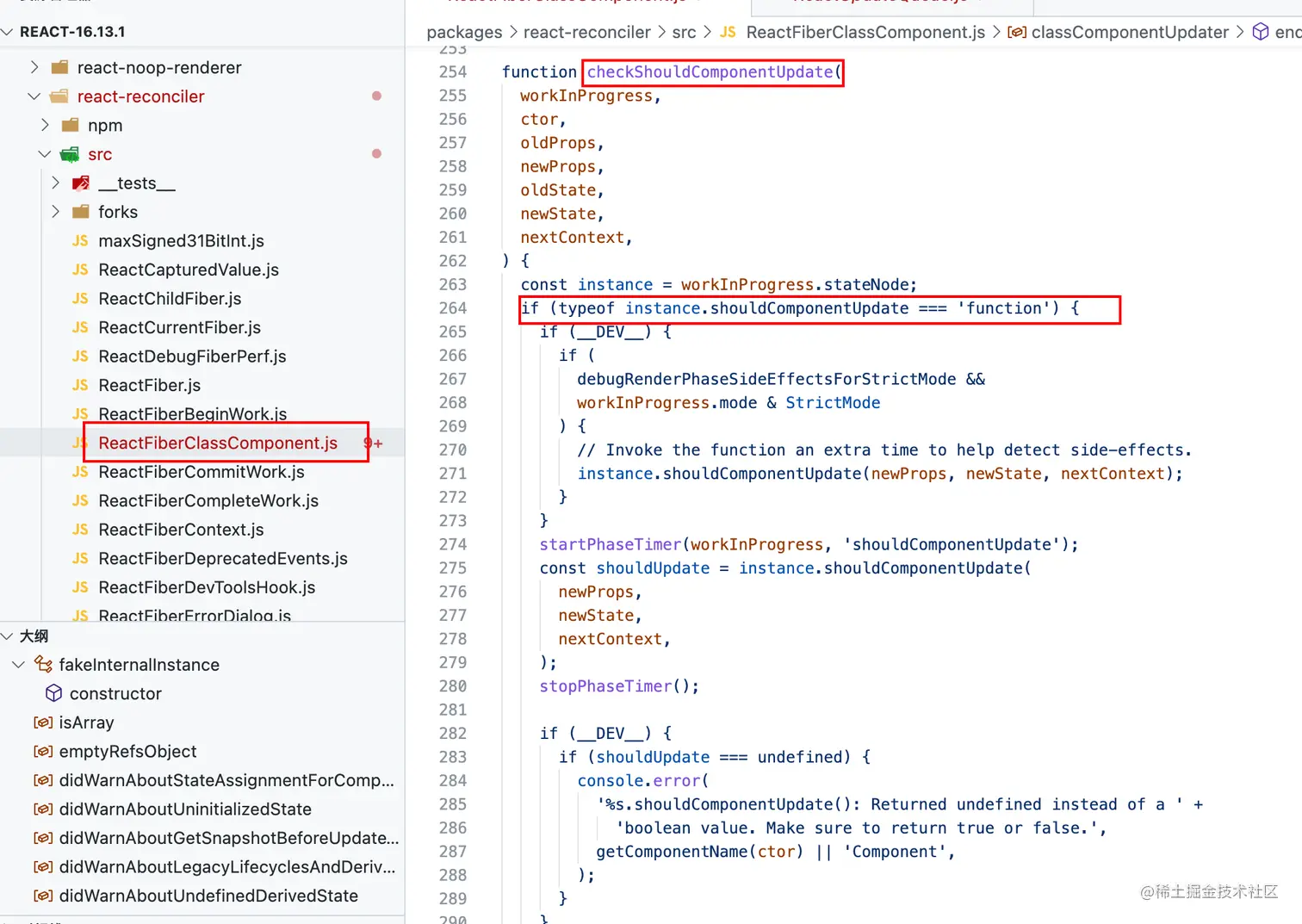
Task: Click constructor method symbol icon
Action: [x=53, y=693]
